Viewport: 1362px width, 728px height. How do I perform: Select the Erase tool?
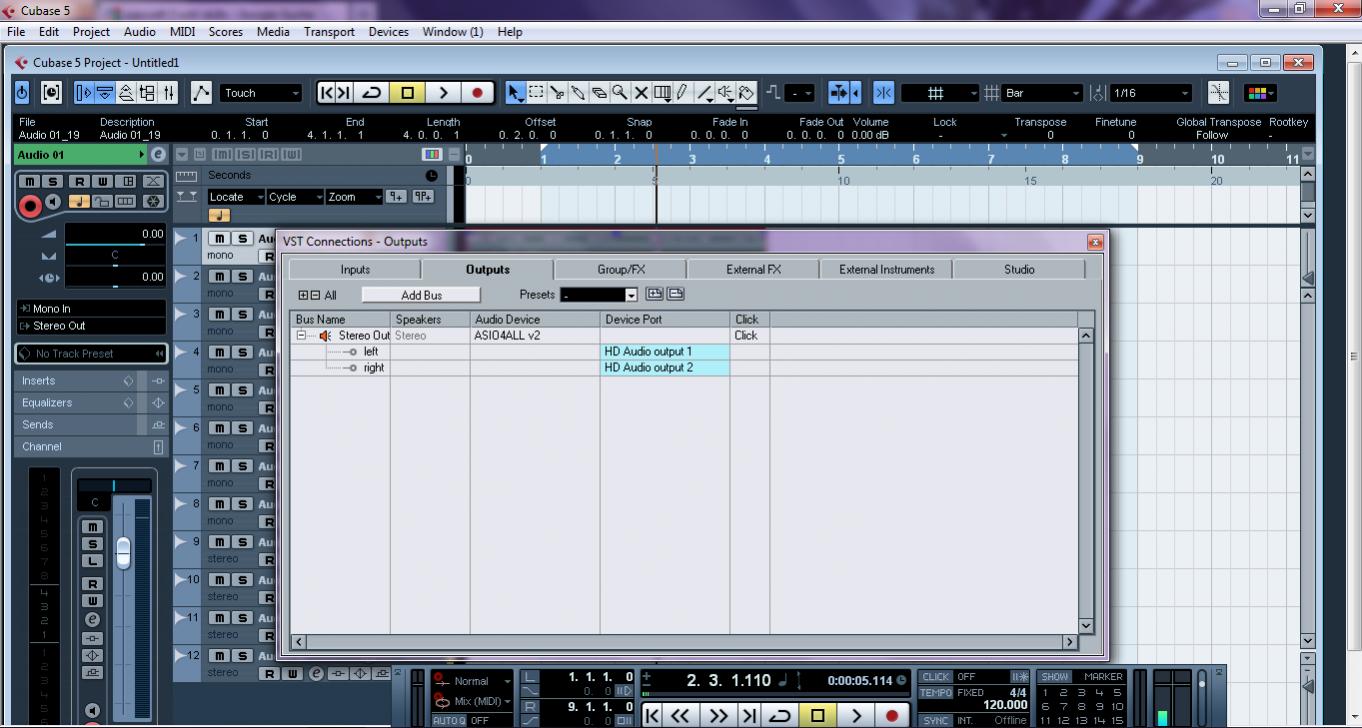coord(599,93)
